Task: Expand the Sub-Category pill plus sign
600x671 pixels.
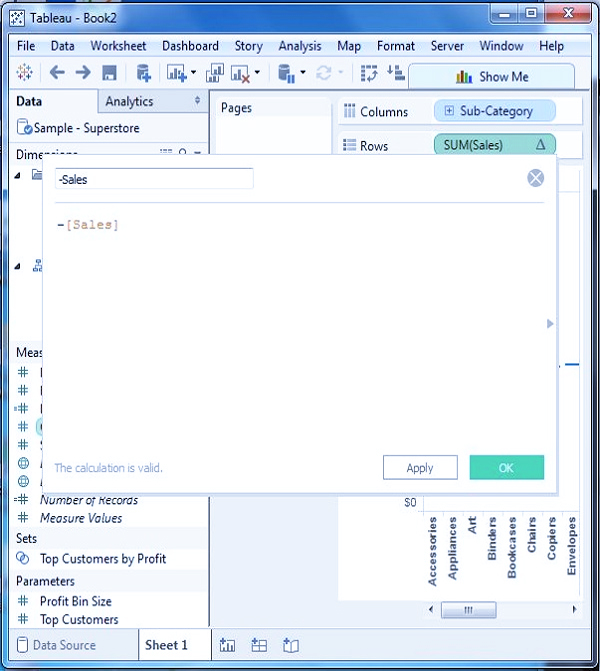Action: [449, 111]
